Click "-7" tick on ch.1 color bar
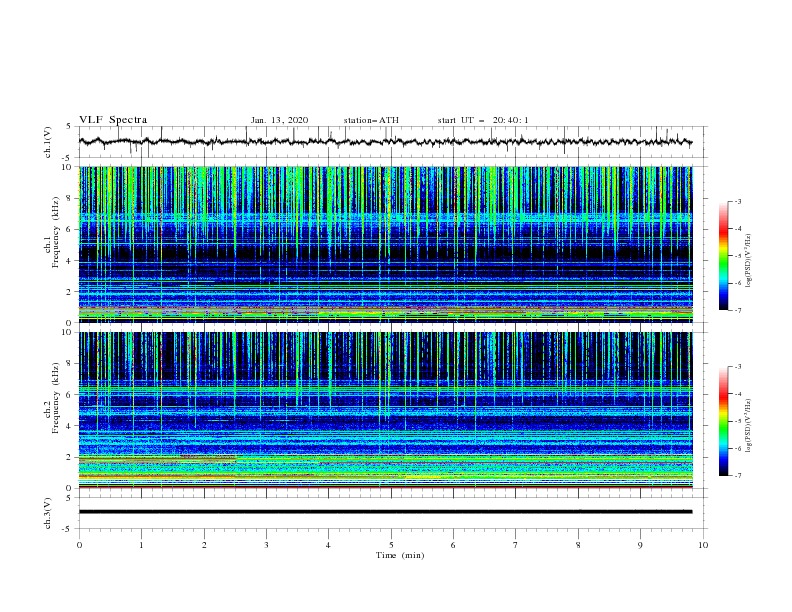Screen dimensions: 792x612 pos(738,310)
